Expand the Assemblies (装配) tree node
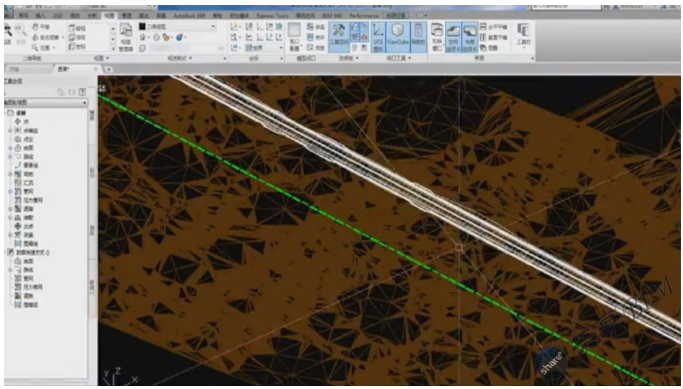The width and height of the screenshot is (683, 389). (10, 217)
